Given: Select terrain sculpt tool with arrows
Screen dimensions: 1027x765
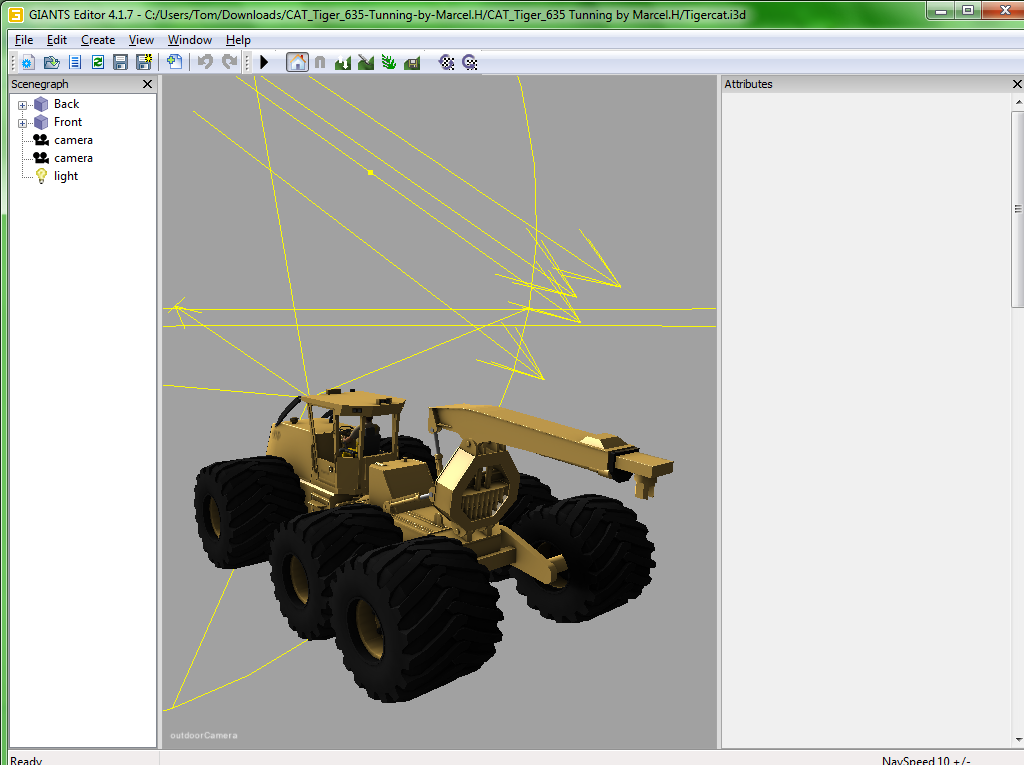Looking at the screenshot, I should pyautogui.click(x=343, y=63).
